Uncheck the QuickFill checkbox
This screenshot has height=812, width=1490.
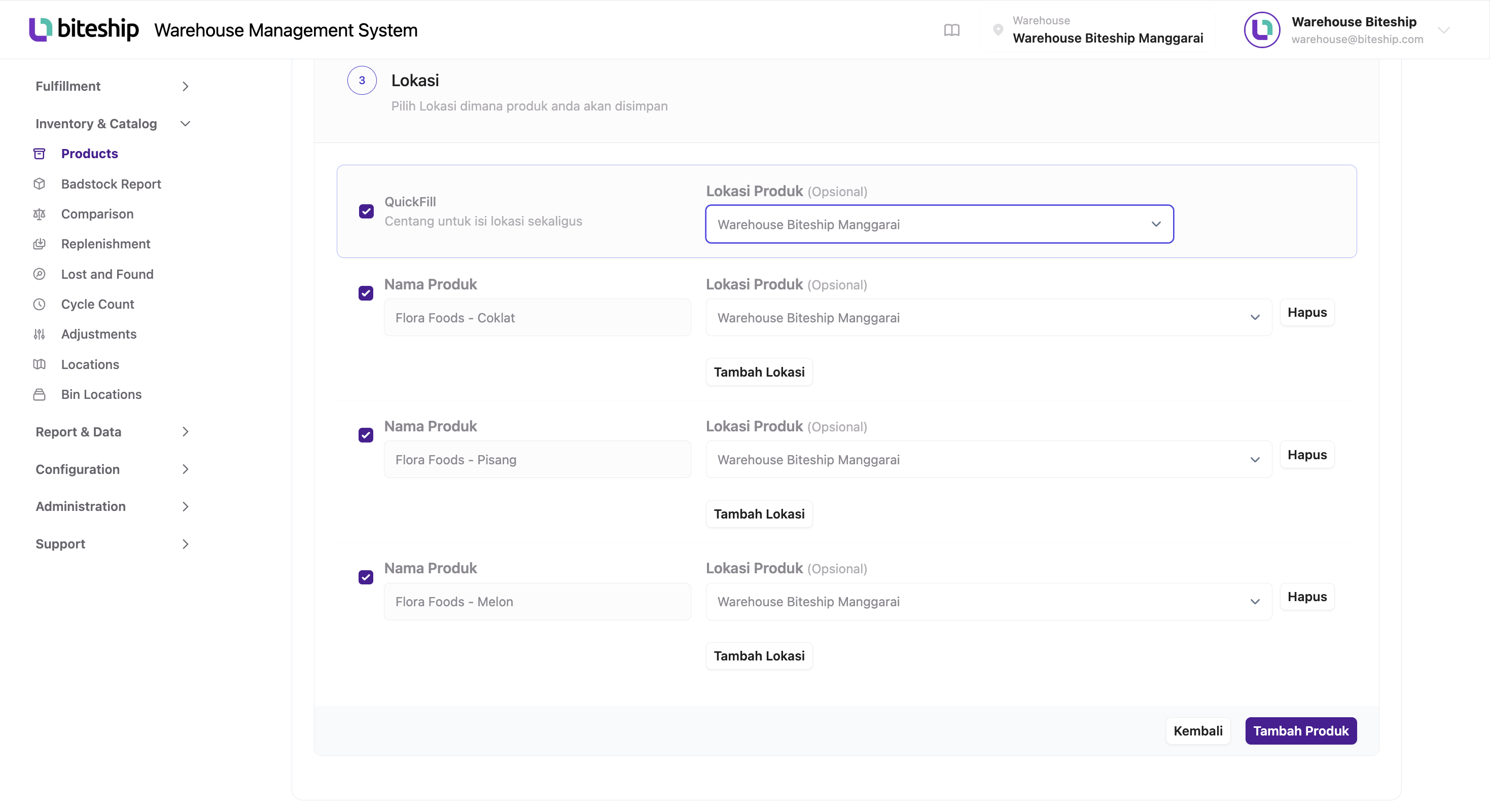pos(366,211)
